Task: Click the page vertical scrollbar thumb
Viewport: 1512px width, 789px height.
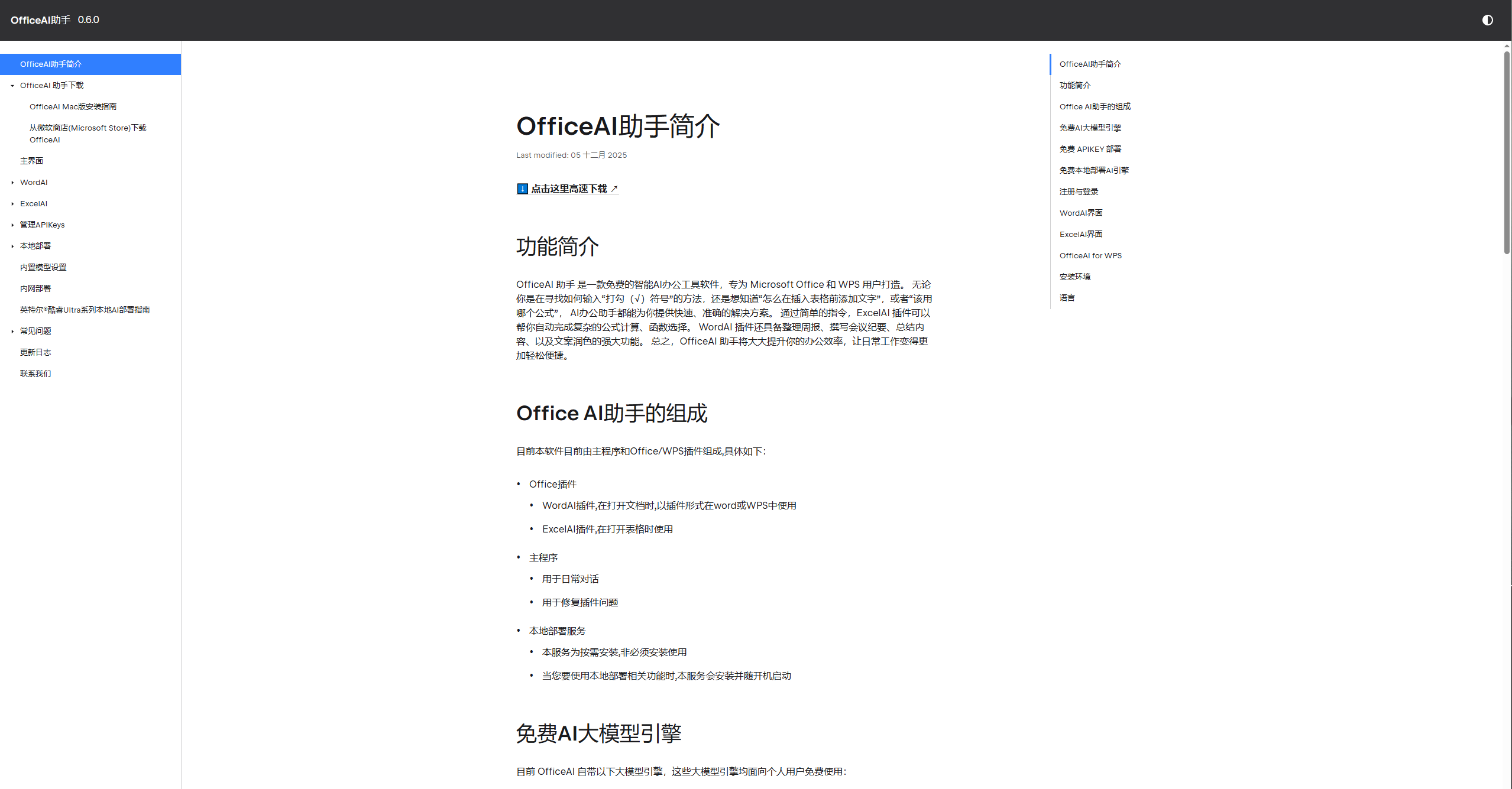Action: 1507,152
